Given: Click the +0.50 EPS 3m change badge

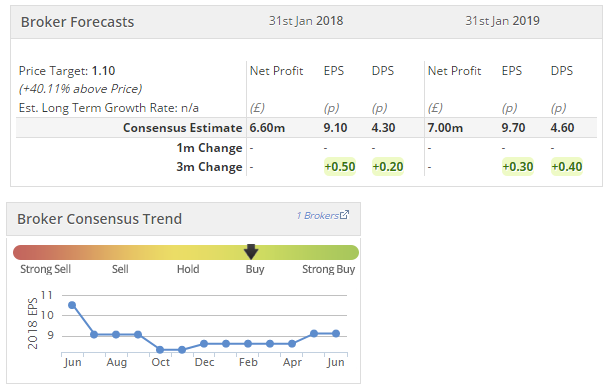Looking at the screenshot, I should point(340,167).
